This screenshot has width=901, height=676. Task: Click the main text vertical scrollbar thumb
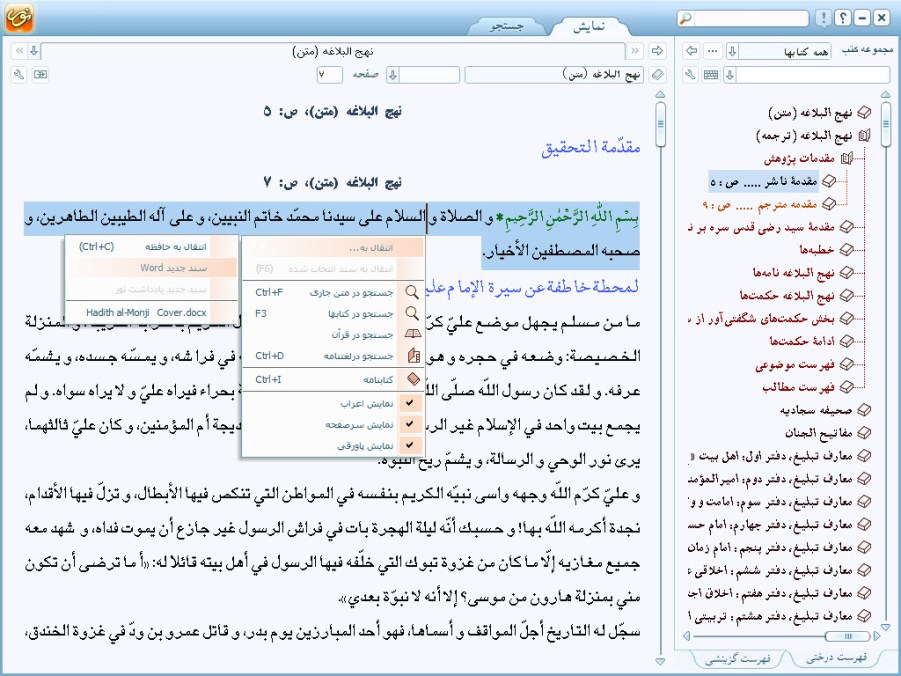(661, 124)
